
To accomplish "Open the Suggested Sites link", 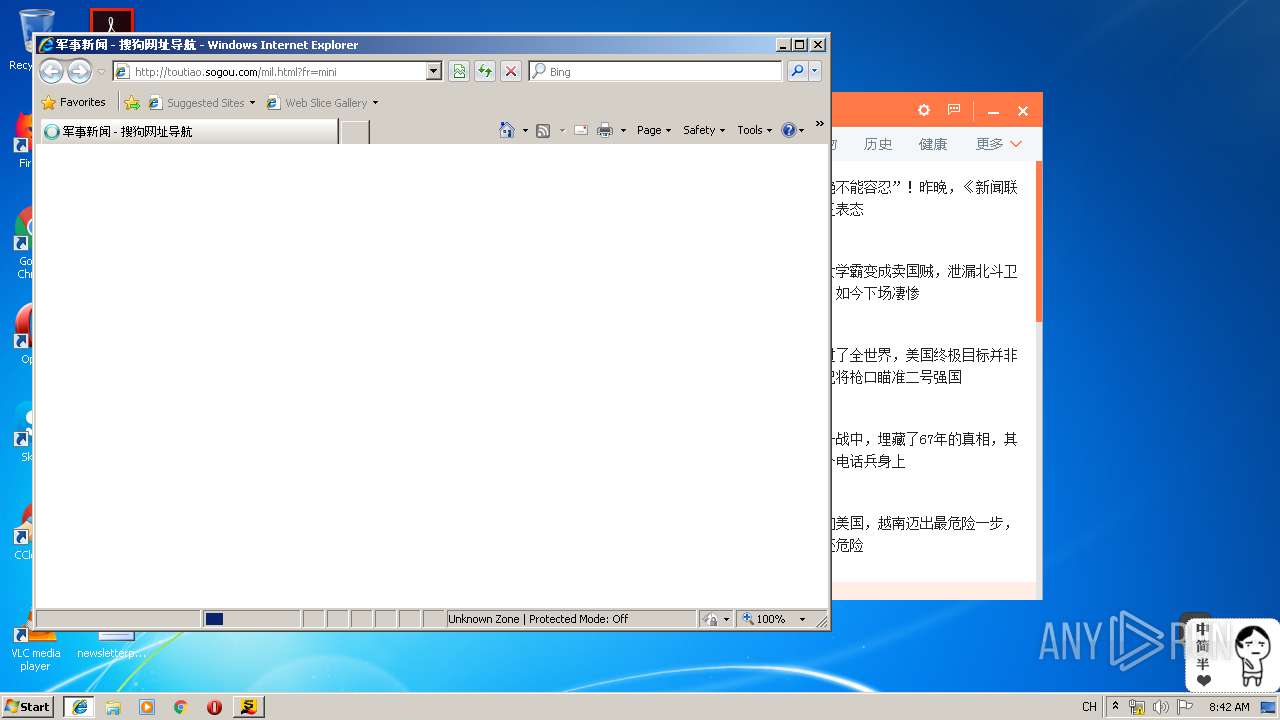I will tap(201, 102).
